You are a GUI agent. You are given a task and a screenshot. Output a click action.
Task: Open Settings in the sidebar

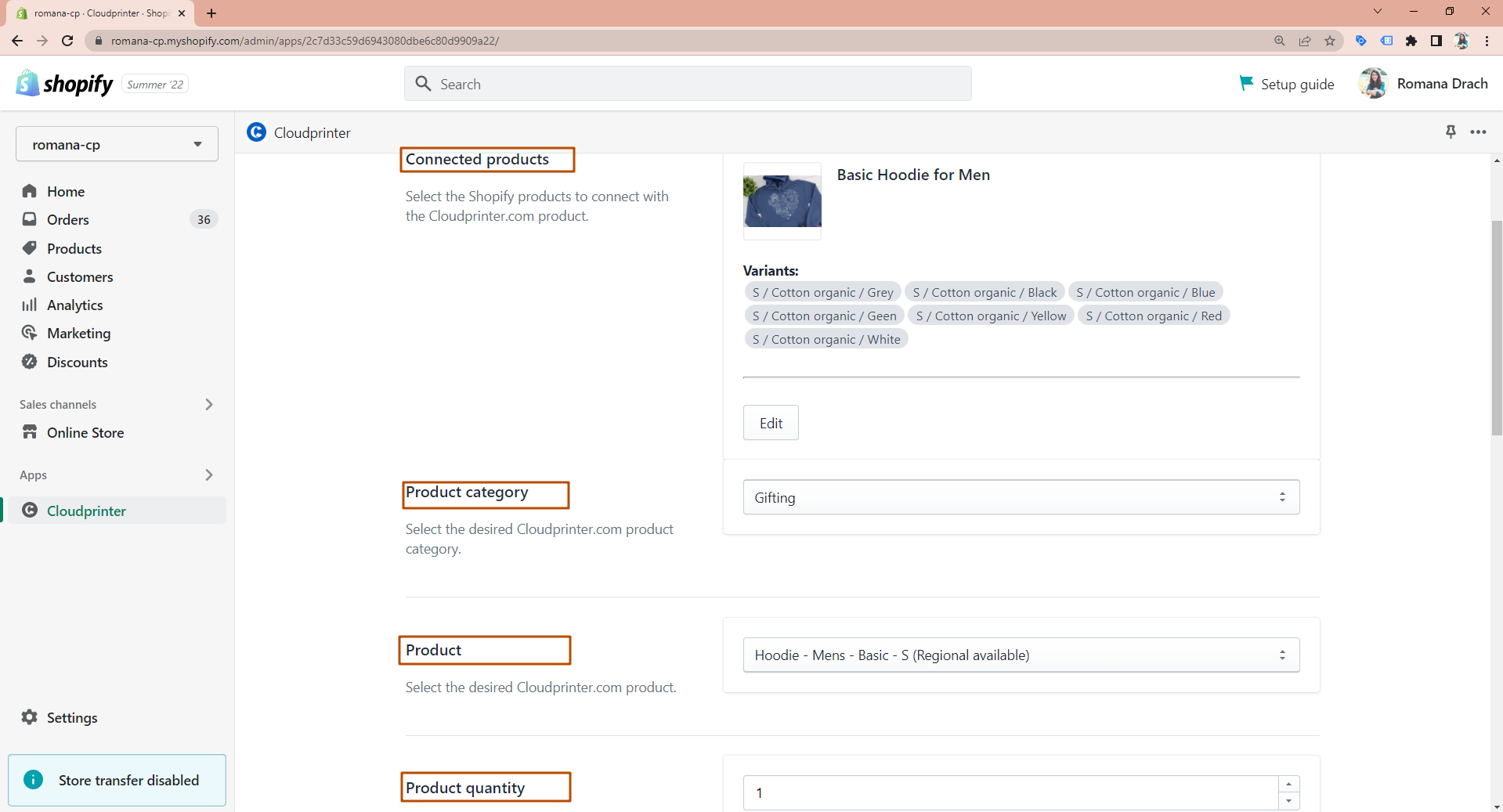coord(72,717)
